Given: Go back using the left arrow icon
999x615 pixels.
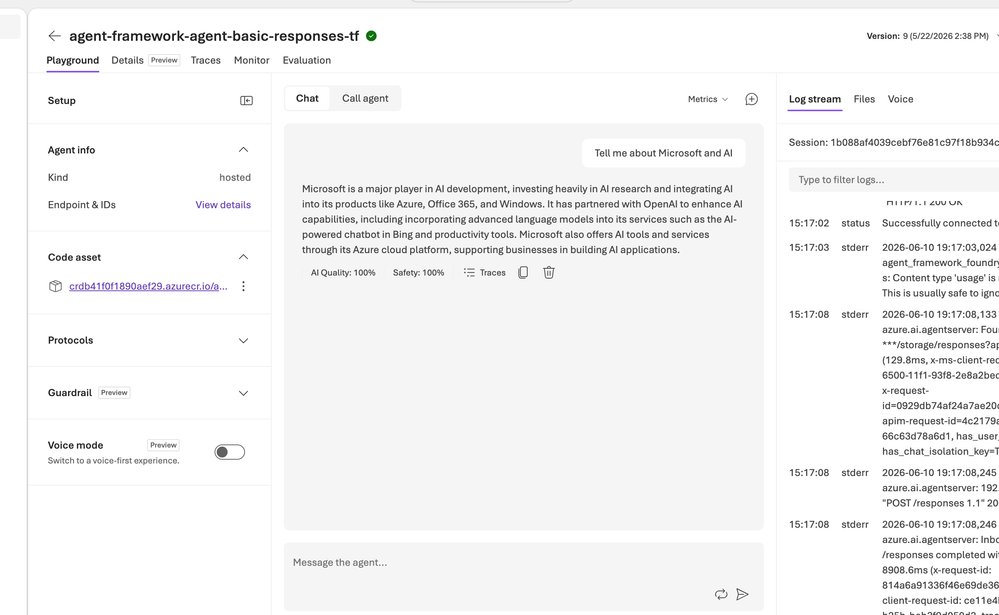Looking at the screenshot, I should pyautogui.click(x=54, y=36).
